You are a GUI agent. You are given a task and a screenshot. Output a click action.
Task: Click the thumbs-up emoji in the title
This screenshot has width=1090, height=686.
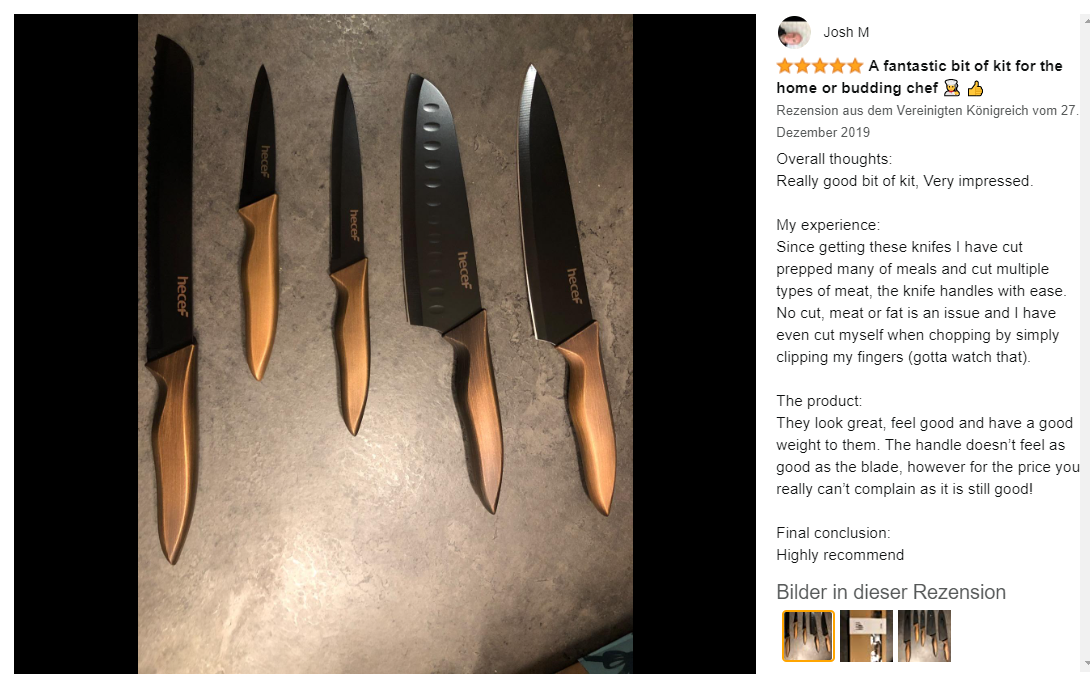coord(975,88)
